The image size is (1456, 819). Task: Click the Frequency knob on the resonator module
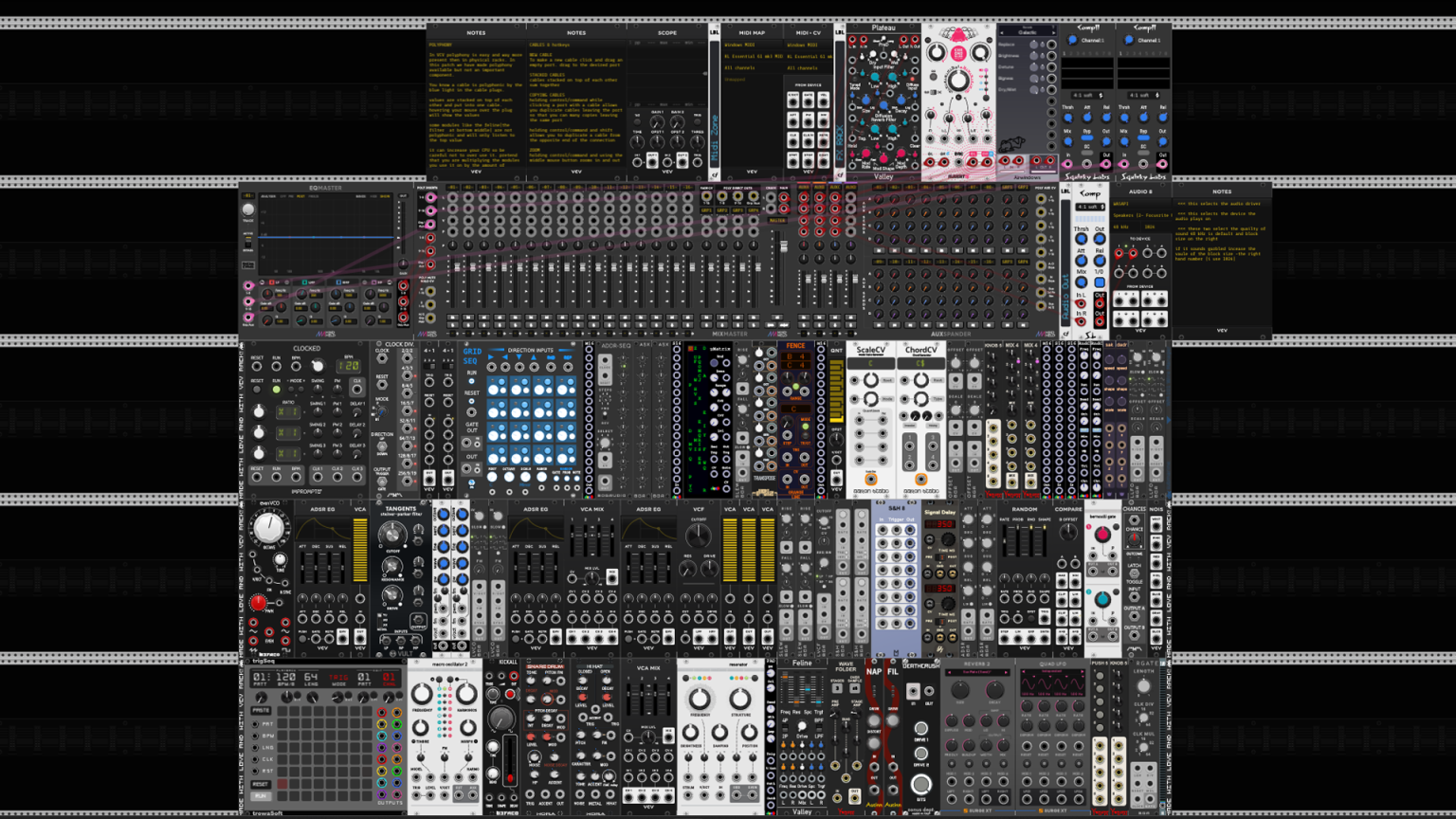click(x=700, y=700)
